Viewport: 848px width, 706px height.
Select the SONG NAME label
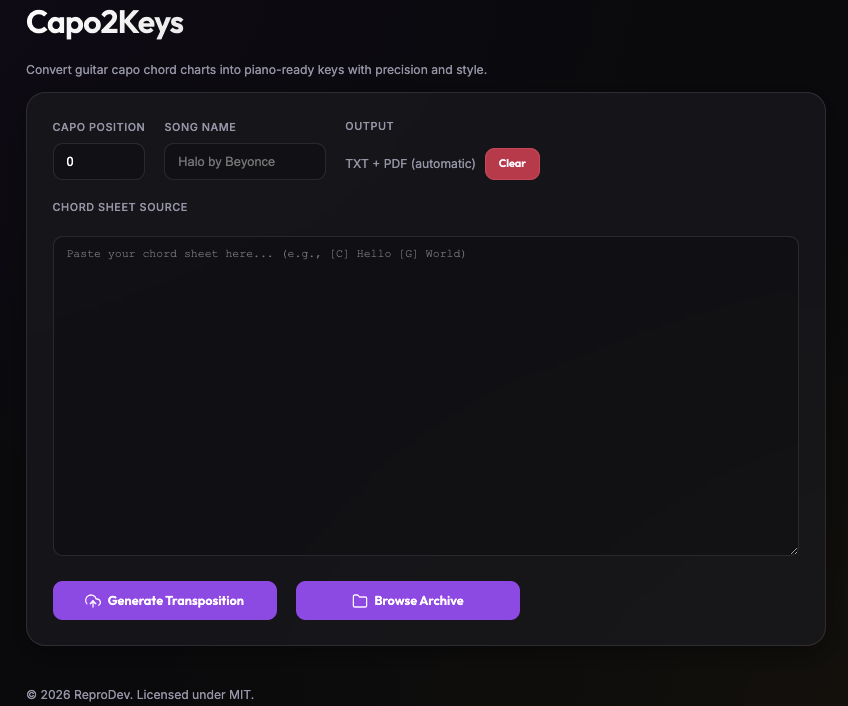click(x=200, y=127)
